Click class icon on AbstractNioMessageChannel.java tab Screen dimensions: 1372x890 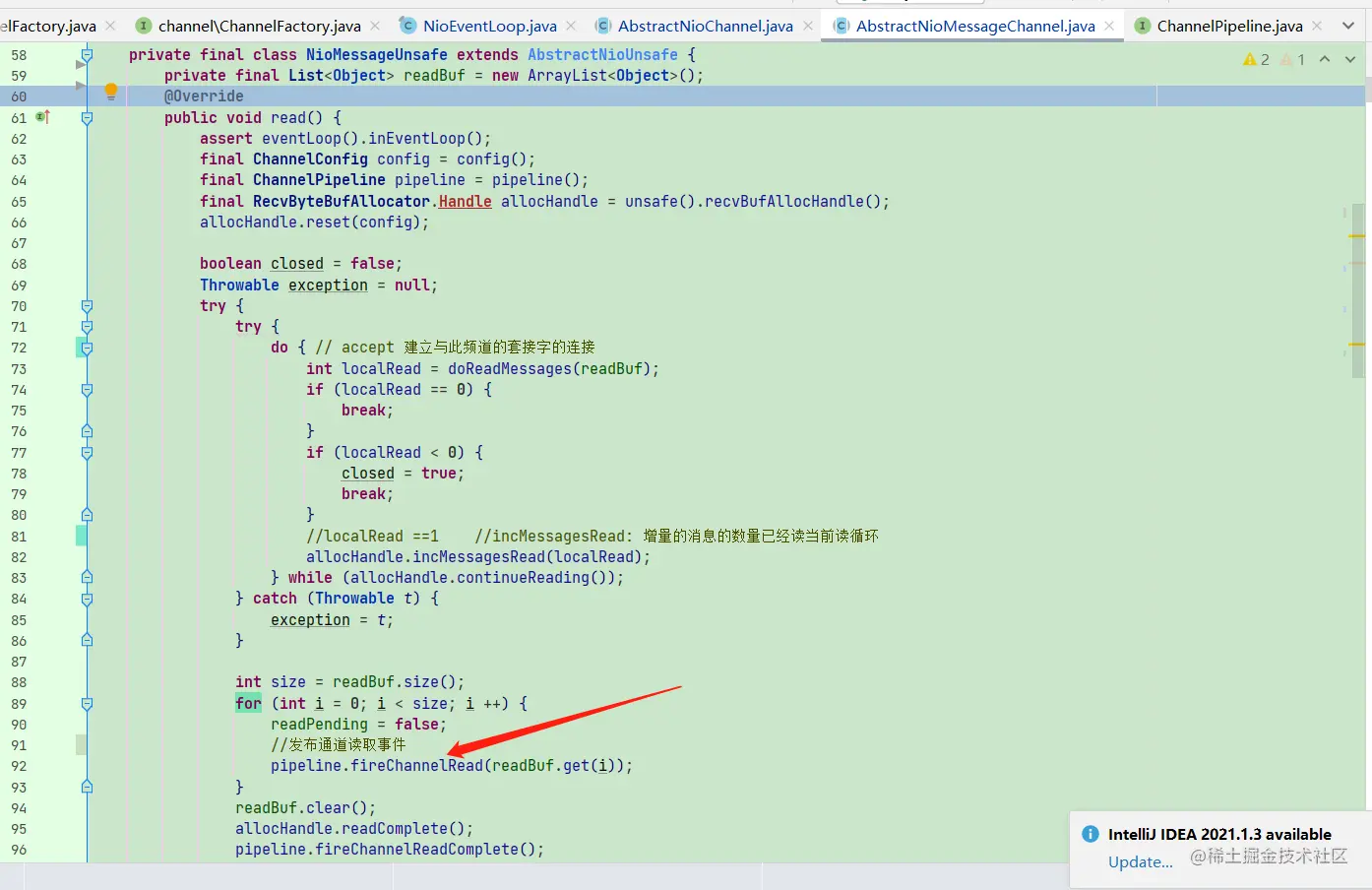coord(841,26)
